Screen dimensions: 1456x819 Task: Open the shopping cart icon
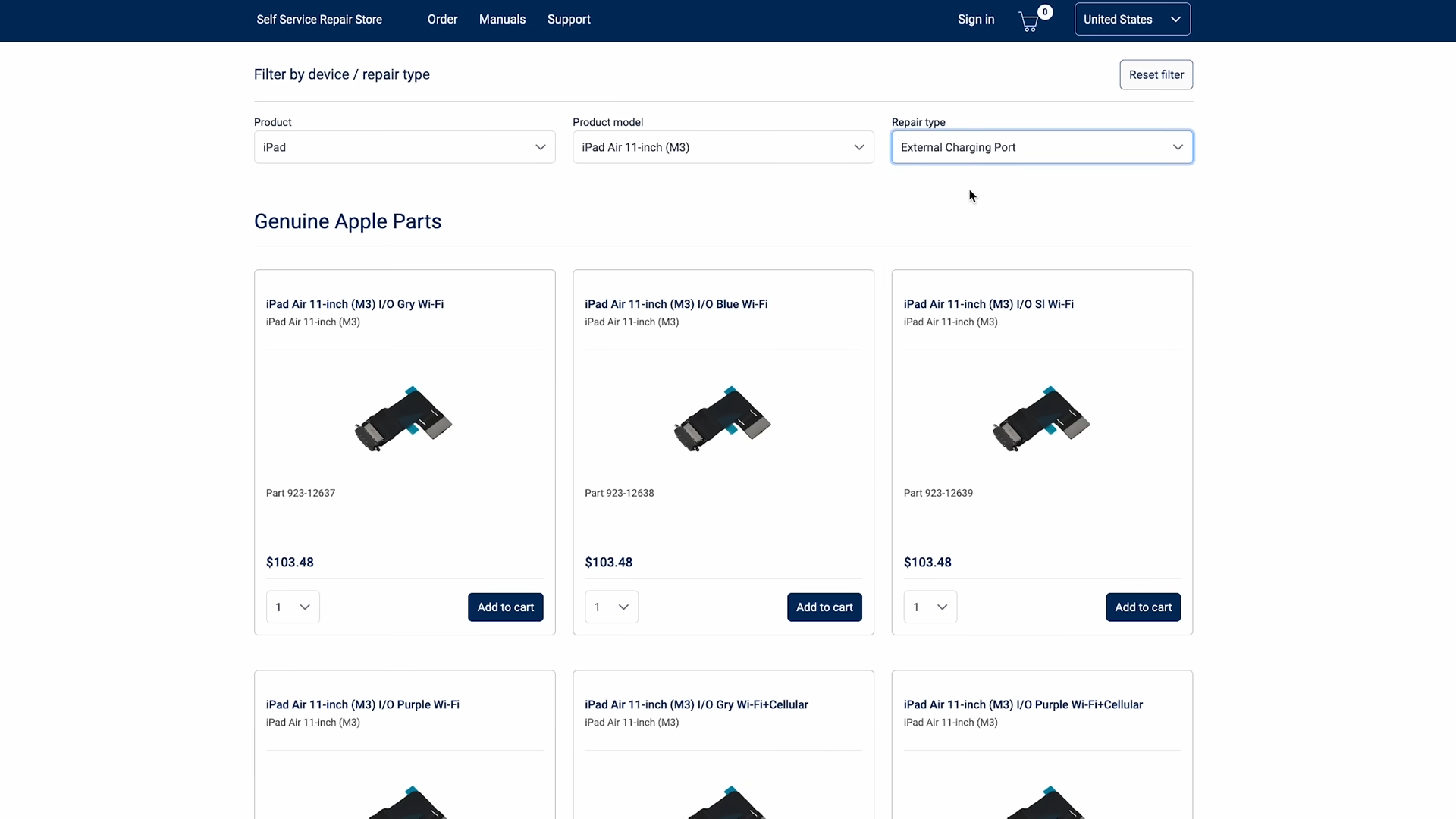click(1029, 20)
